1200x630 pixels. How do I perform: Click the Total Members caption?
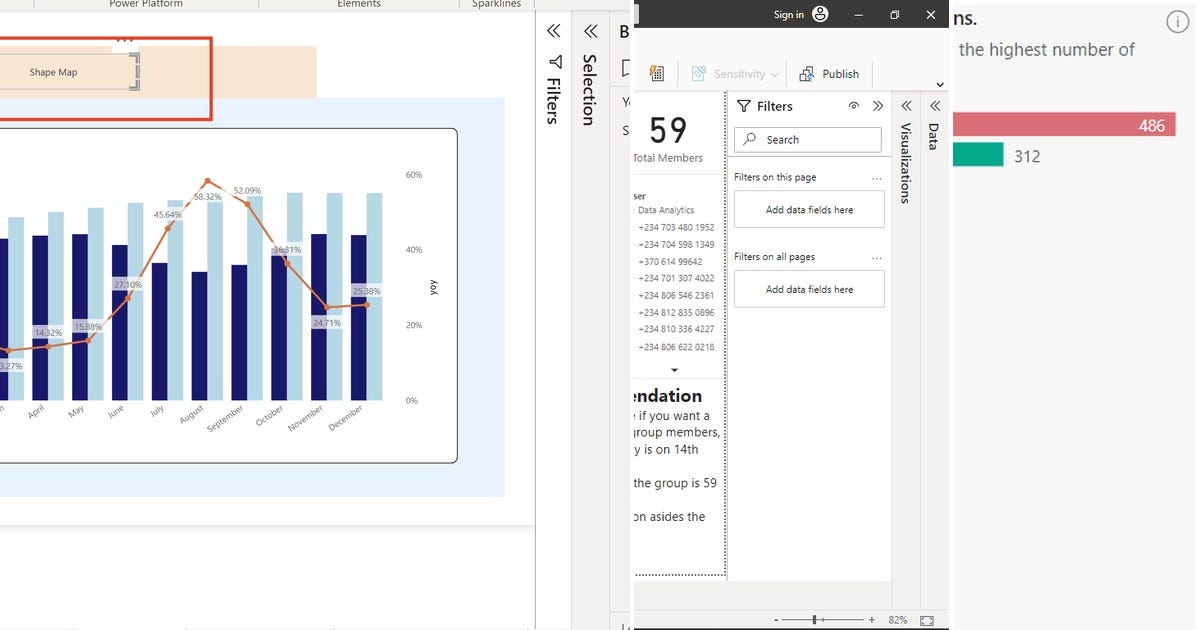pyautogui.click(x=668, y=158)
